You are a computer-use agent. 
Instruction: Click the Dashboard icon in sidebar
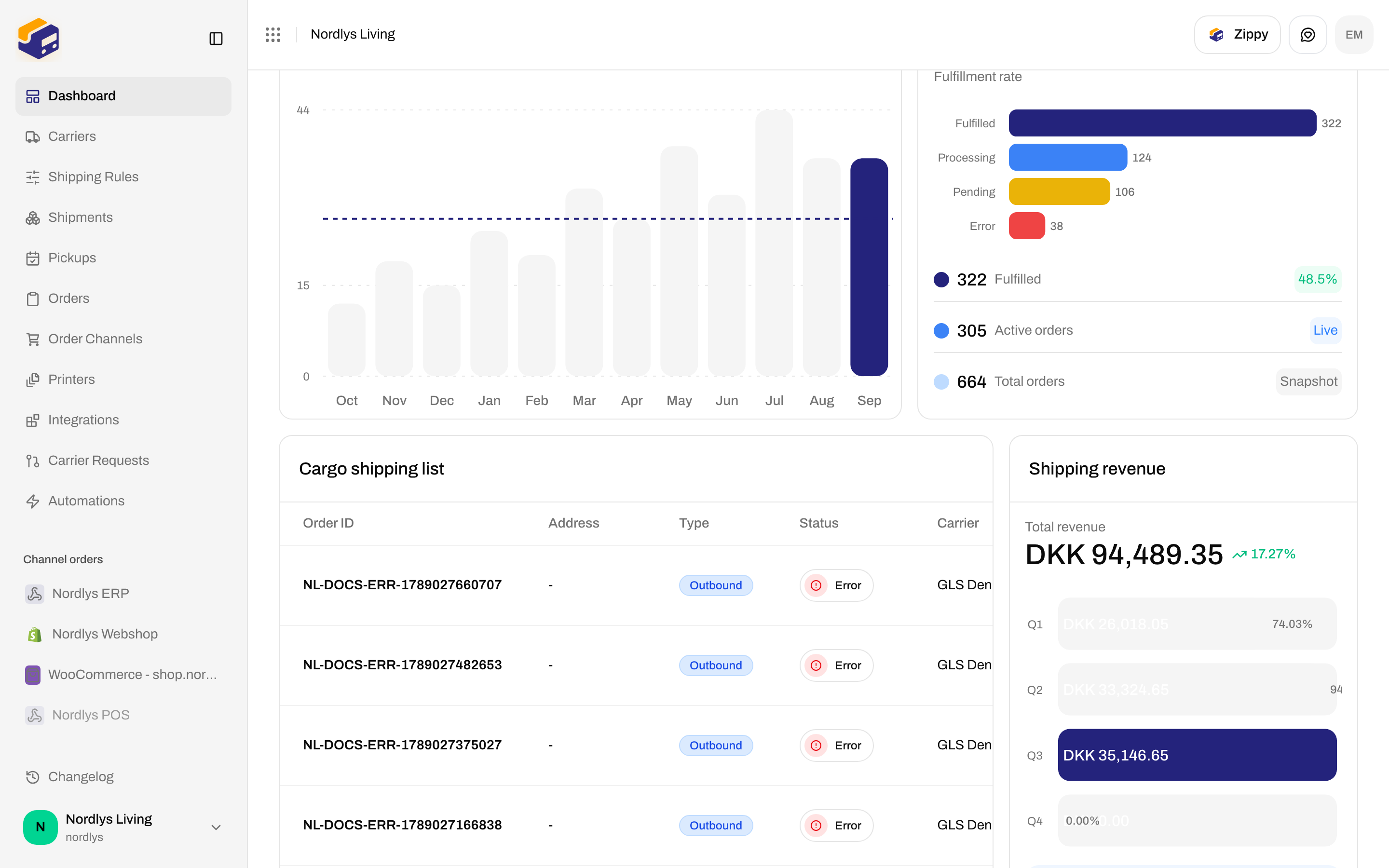33,96
